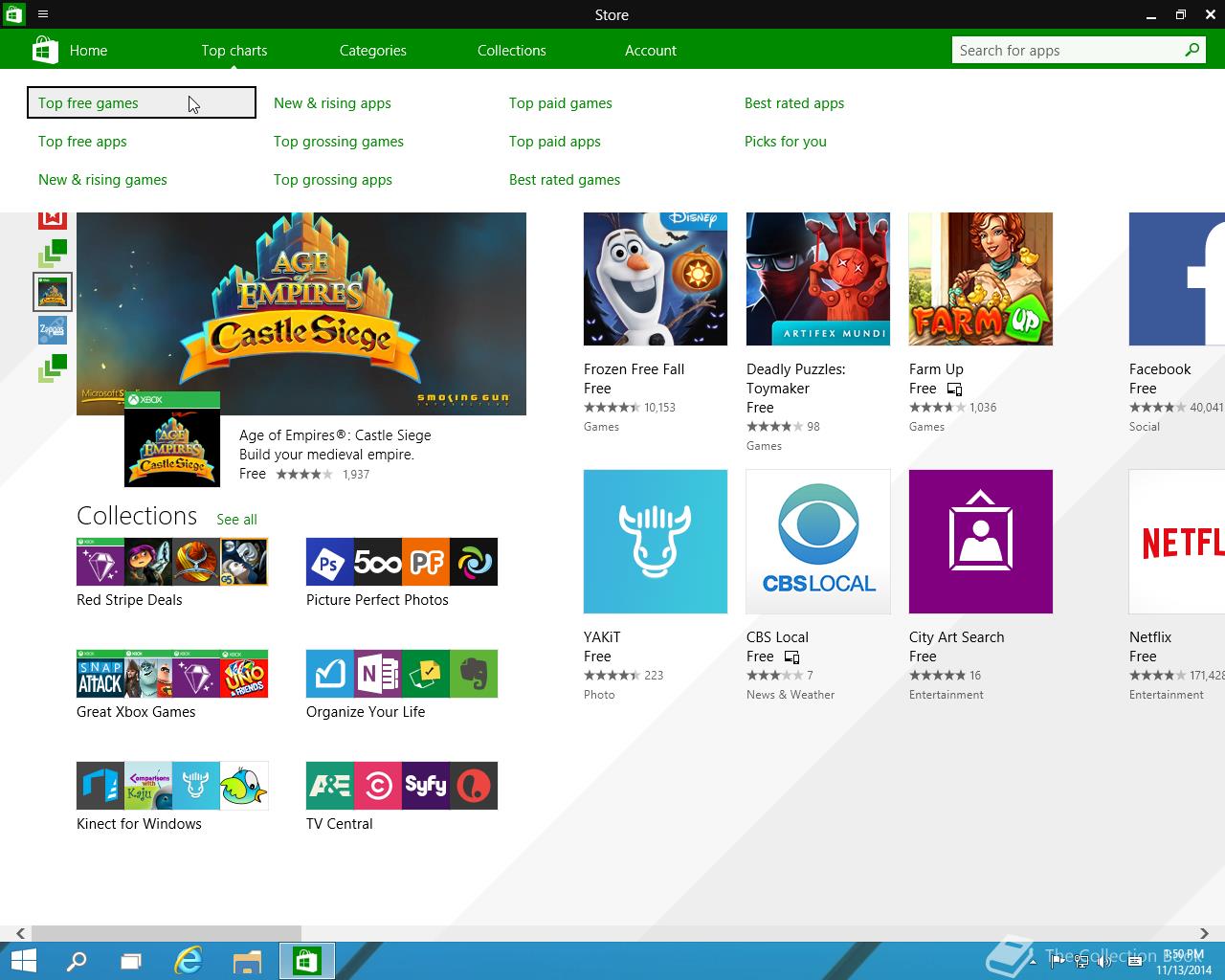Open TV Central collection icons
Screen dimensions: 1225x980
pos(402,786)
